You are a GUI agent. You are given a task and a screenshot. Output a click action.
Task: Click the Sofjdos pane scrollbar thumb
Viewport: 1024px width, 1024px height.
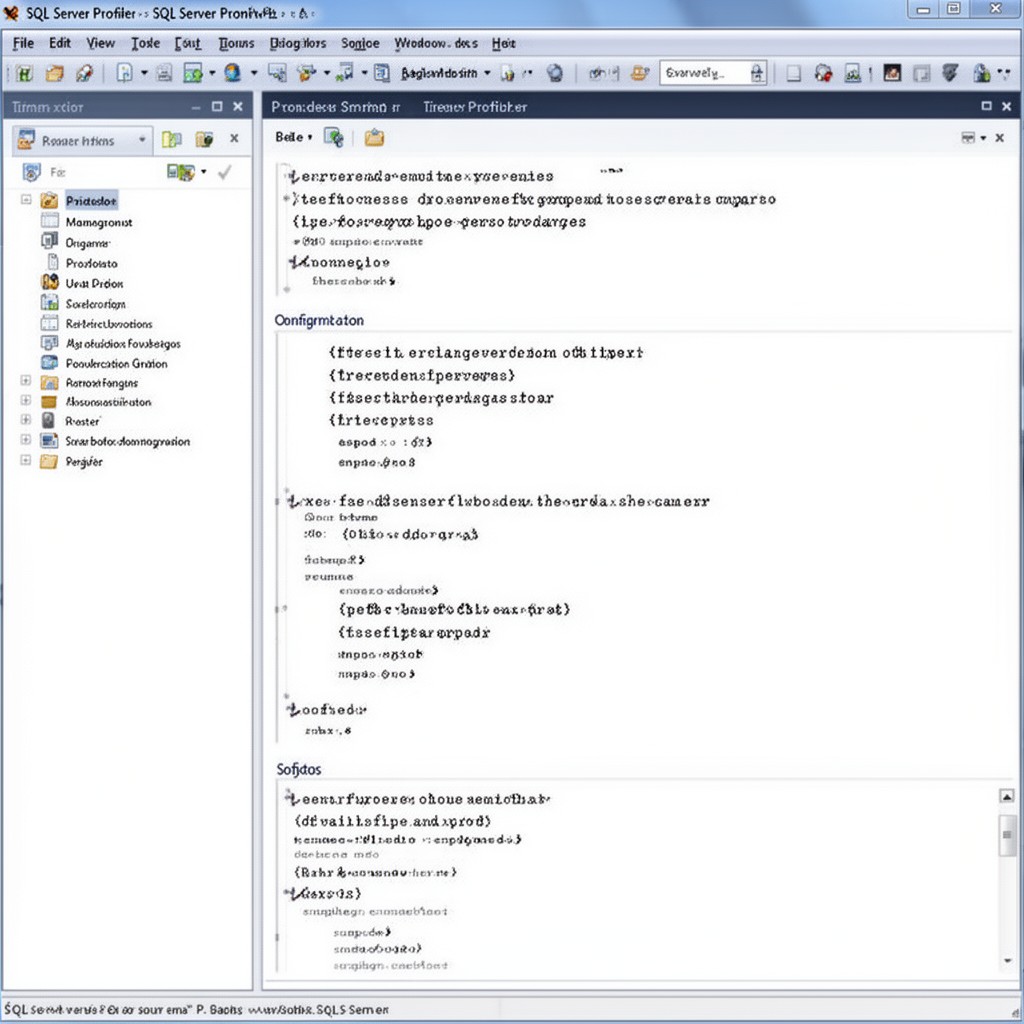(1007, 834)
